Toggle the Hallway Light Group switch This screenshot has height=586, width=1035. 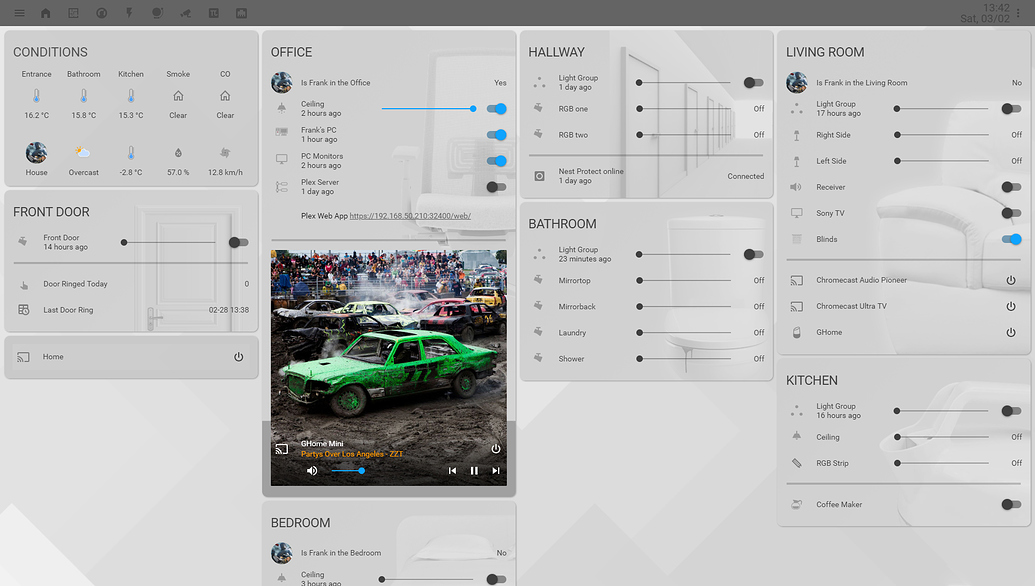click(753, 82)
